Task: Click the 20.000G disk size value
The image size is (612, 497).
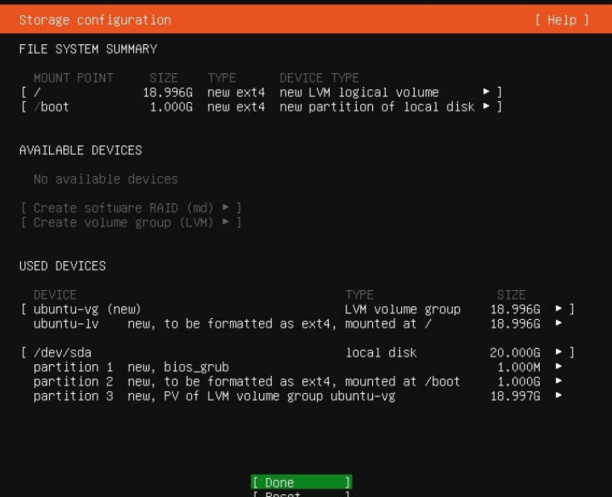Action: click(x=515, y=353)
